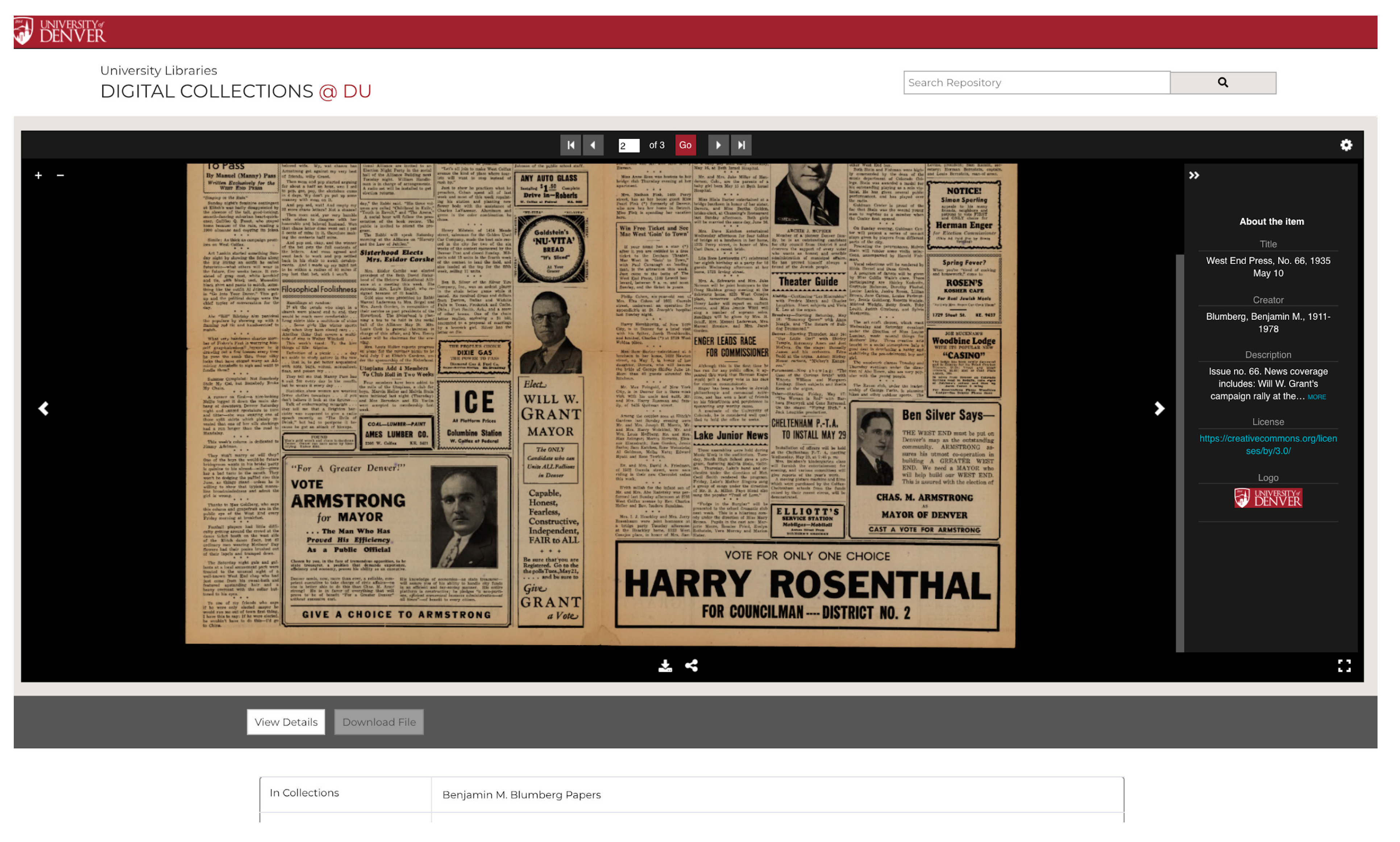Advance to next page in toolbar
1400x842 pixels.
click(x=718, y=145)
